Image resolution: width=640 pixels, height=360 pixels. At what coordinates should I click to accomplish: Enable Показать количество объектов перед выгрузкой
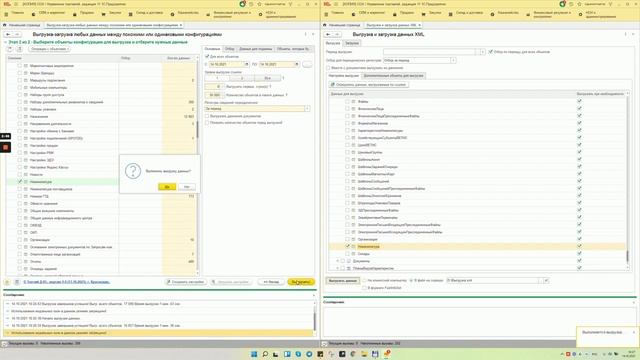pyautogui.click(x=207, y=122)
